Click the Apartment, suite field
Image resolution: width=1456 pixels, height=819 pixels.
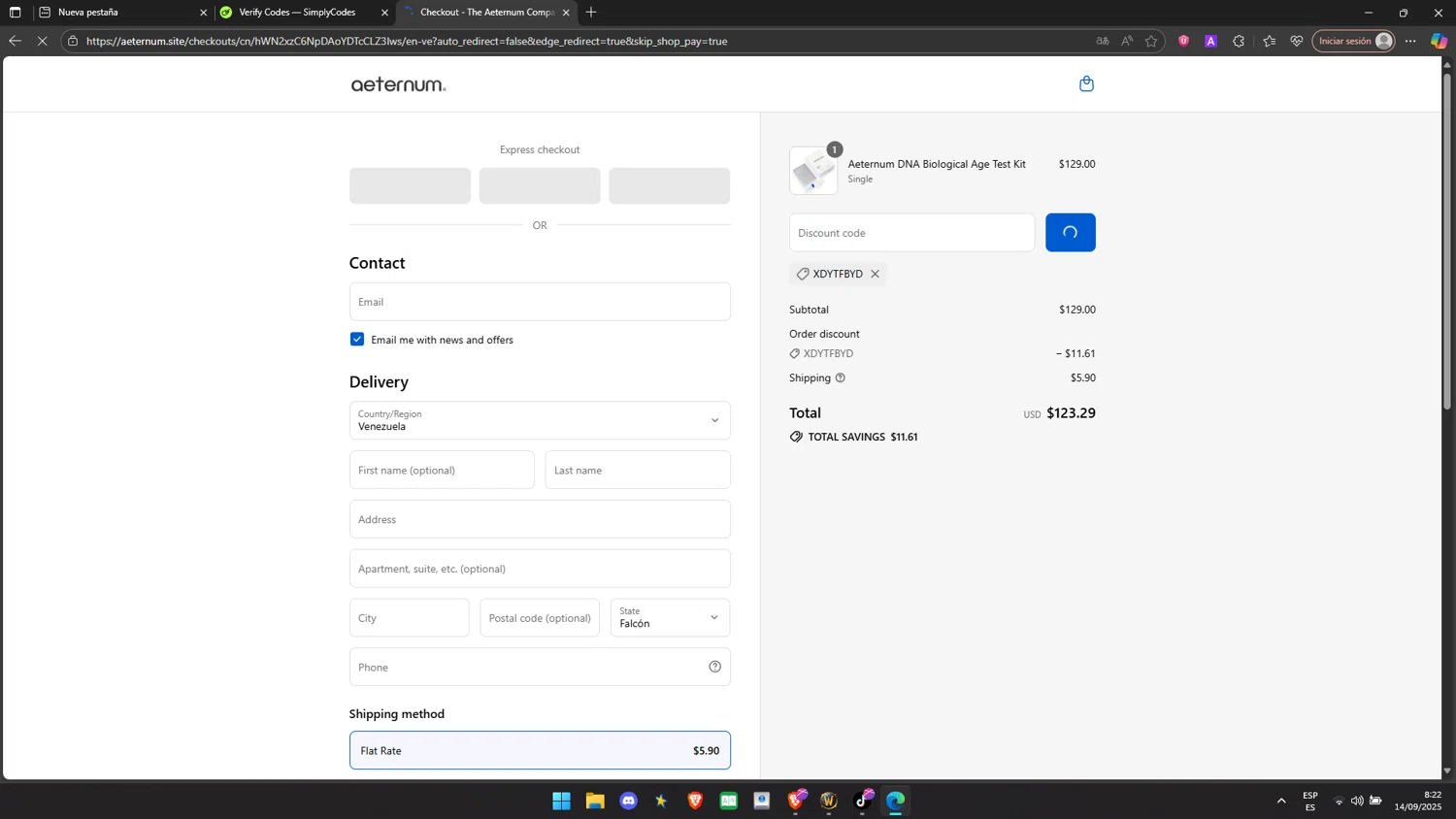click(x=540, y=569)
